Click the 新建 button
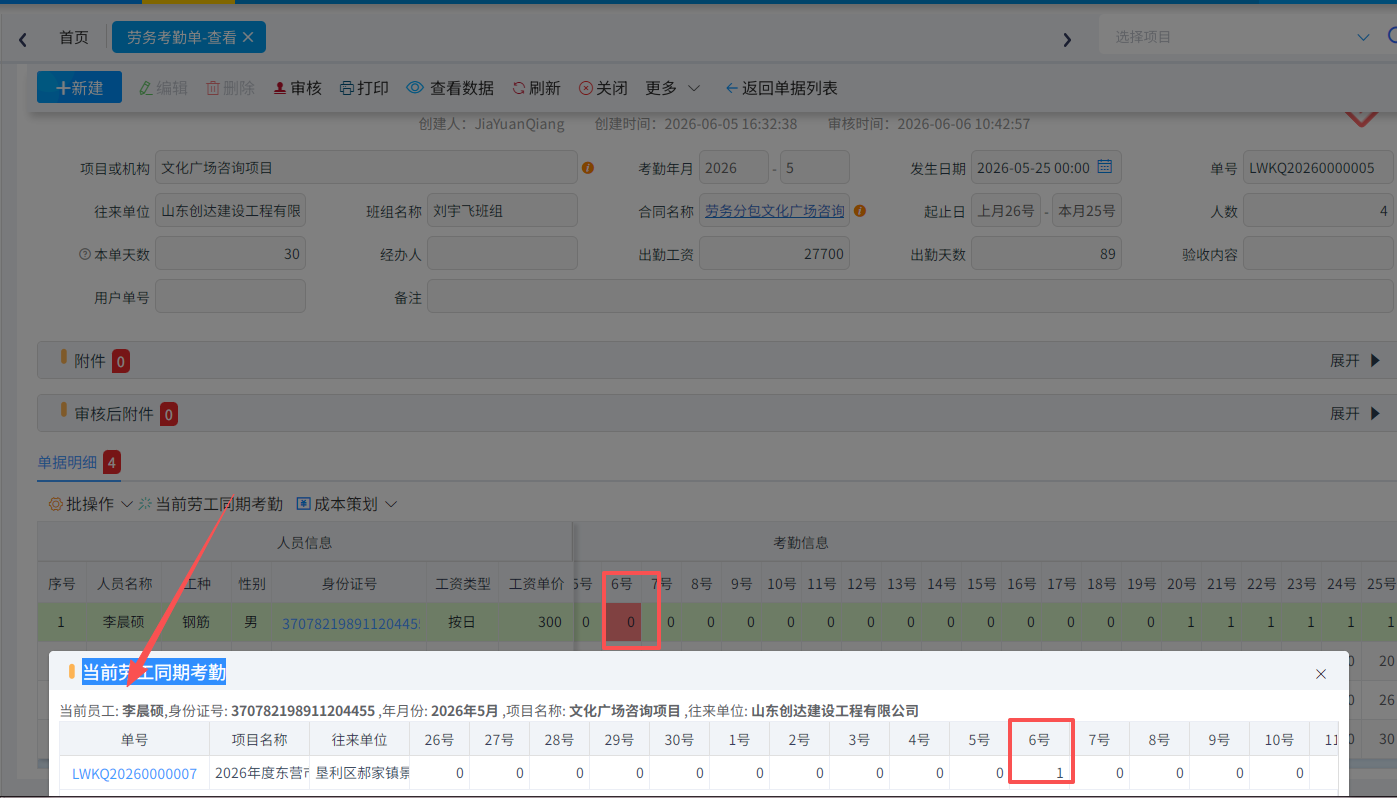The width and height of the screenshot is (1397, 798). [79, 88]
